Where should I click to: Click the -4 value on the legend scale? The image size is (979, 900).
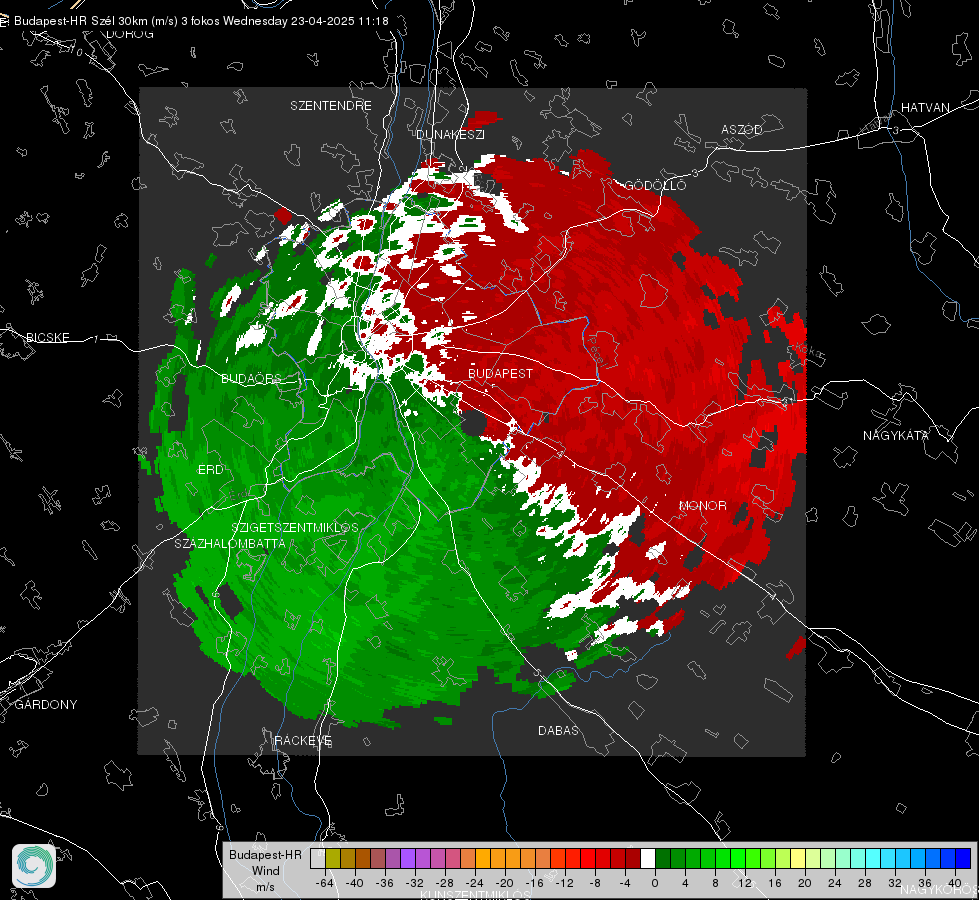625,883
